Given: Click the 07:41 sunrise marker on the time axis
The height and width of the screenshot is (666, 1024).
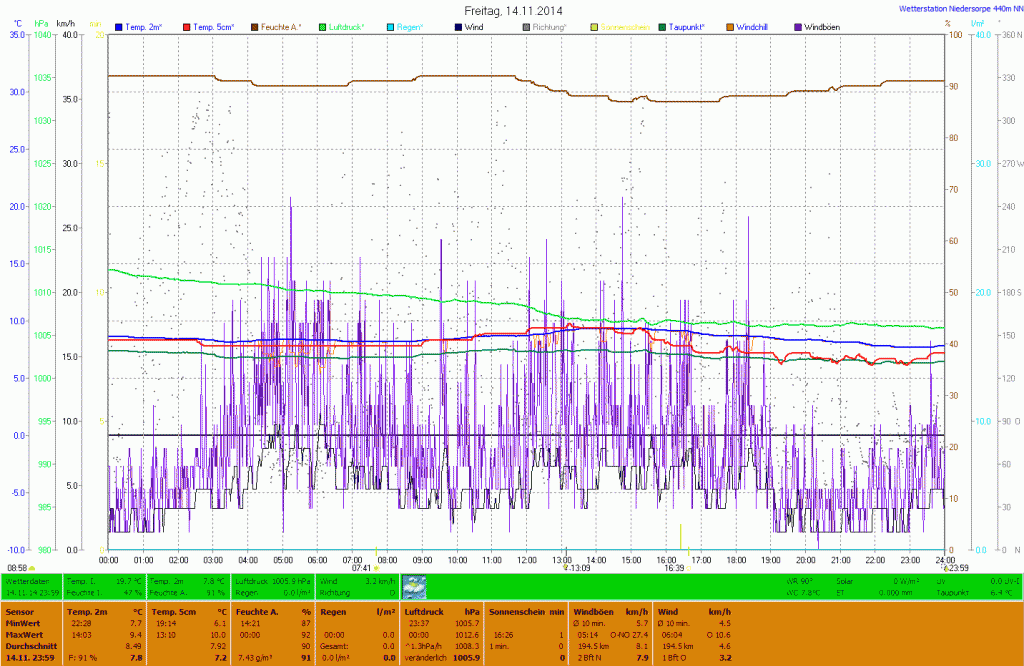Looking at the screenshot, I should (362, 568).
